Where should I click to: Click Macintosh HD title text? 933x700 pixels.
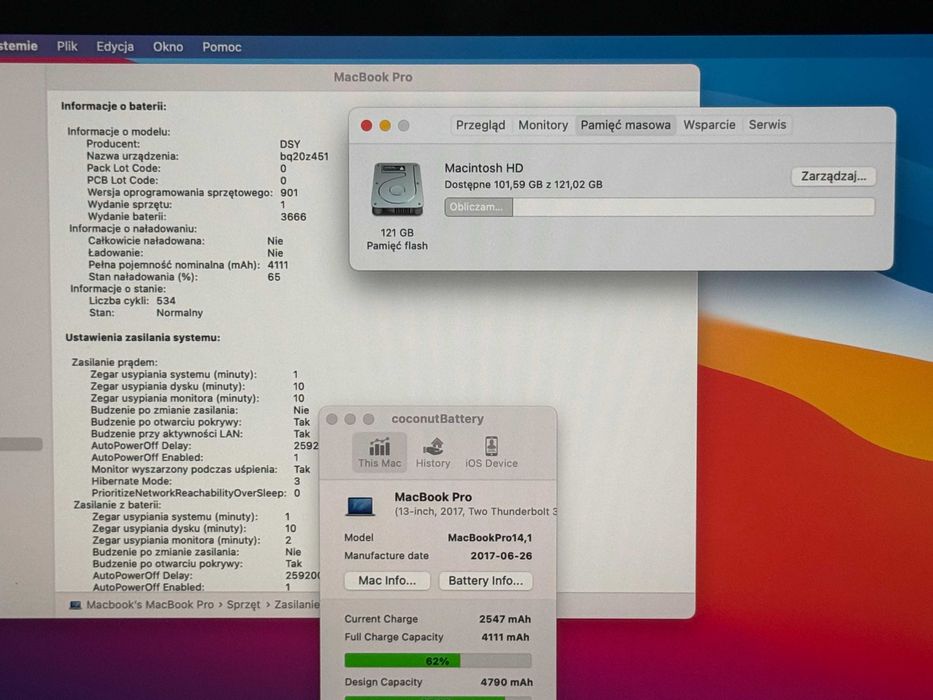pos(484,168)
